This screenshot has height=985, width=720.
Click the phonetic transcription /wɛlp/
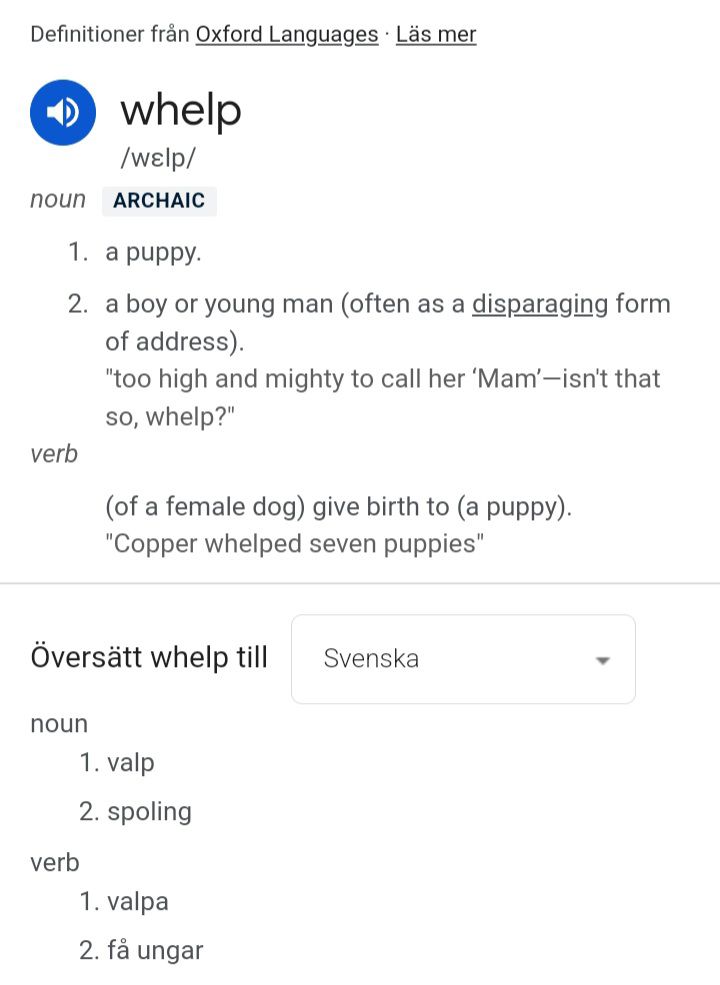[158, 158]
